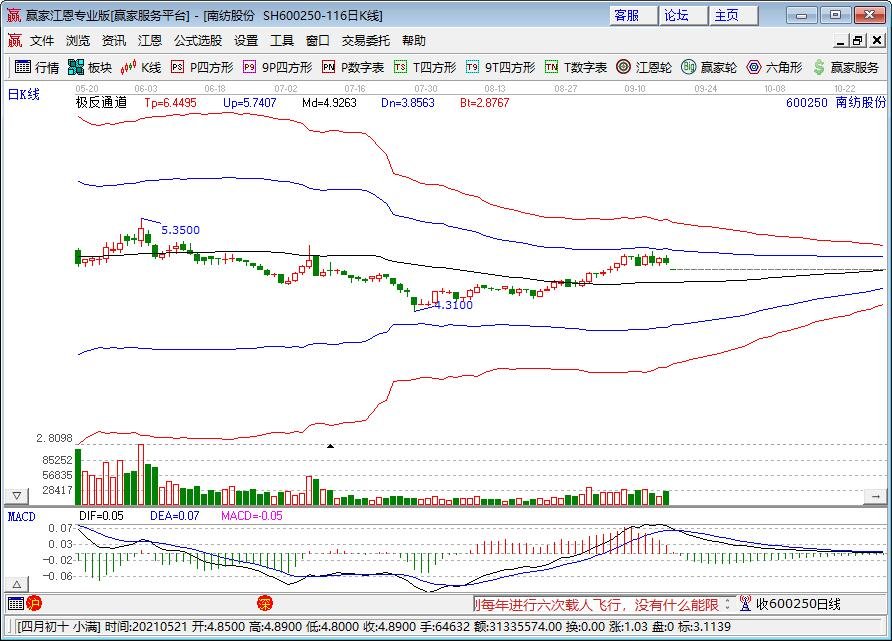Restore the inner chart window
The height and width of the screenshot is (641, 892).
point(858,40)
